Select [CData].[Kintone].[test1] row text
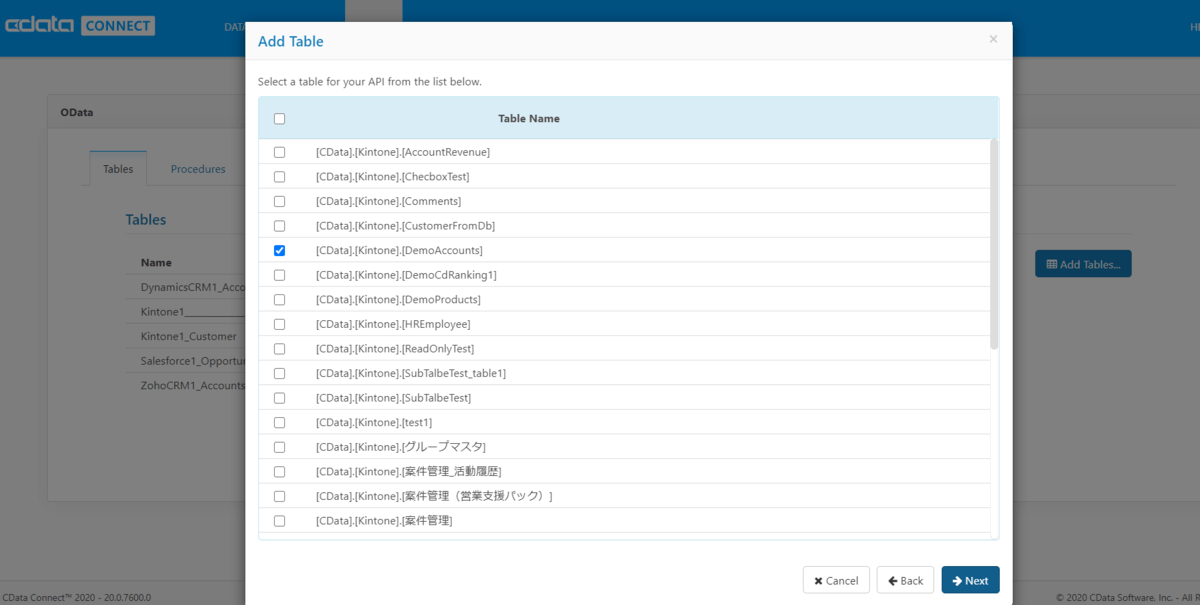This screenshot has width=1200, height=605. (374, 422)
